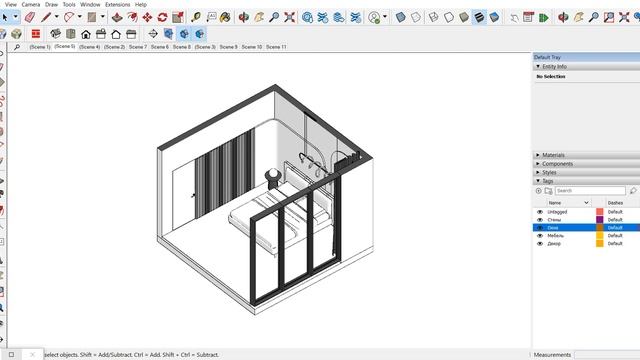The image size is (640, 360).
Task: Activate the Rotate tool
Action: click(x=162, y=17)
